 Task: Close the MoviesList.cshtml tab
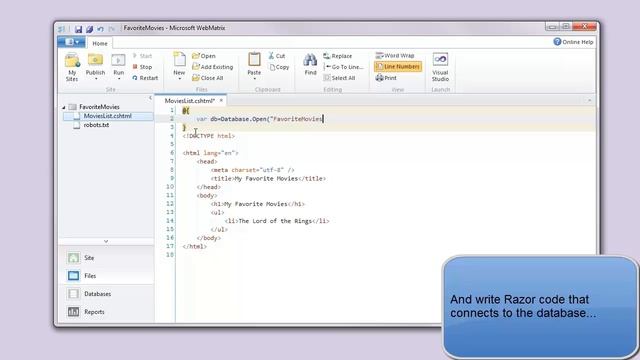point(221,100)
